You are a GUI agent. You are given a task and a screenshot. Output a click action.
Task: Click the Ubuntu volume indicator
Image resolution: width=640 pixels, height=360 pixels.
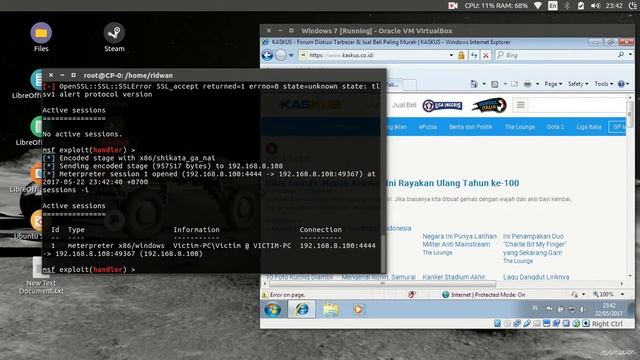click(x=596, y=6)
